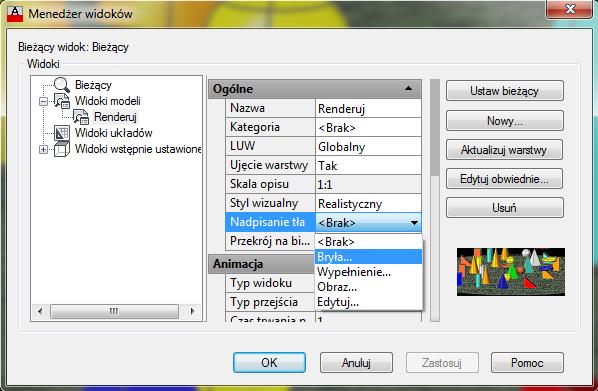Viewport: 598px width, 391px height.
Task: Choose Edytuj... from the dropdown list
Action: click(368, 302)
